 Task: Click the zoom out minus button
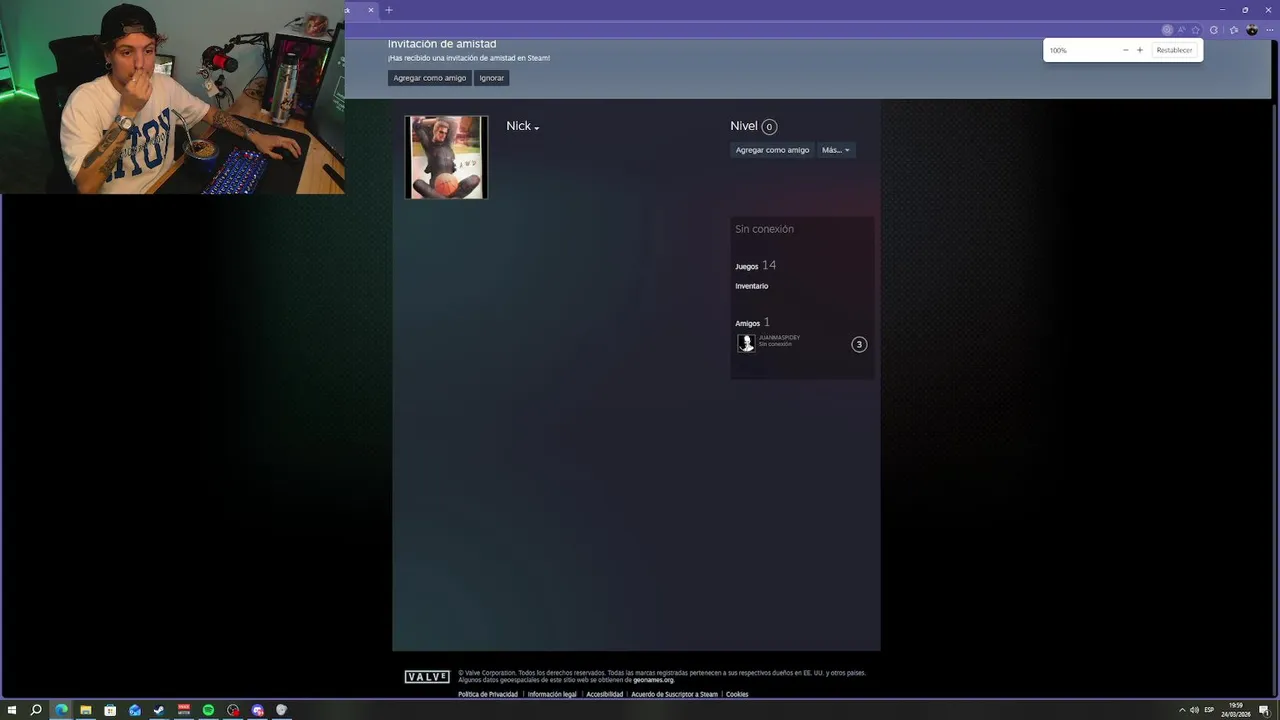1125,50
